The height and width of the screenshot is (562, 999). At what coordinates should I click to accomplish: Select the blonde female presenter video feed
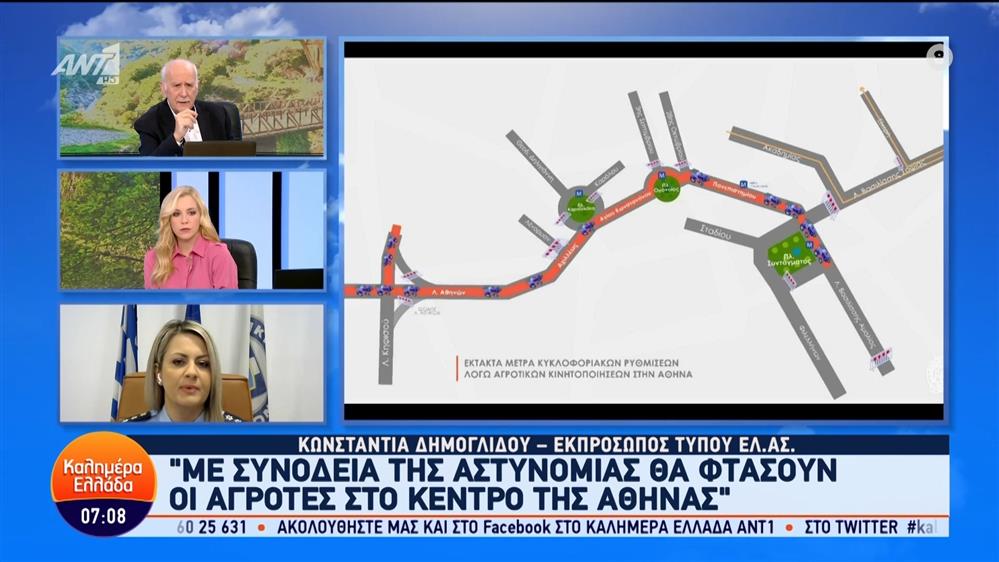[191, 230]
